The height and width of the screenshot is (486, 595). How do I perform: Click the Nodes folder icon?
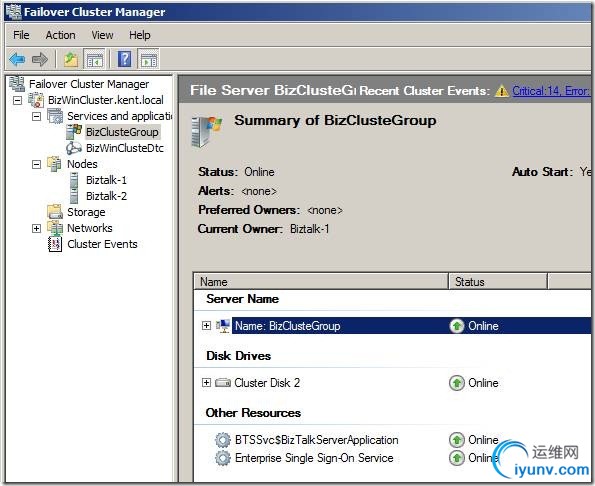point(54,164)
